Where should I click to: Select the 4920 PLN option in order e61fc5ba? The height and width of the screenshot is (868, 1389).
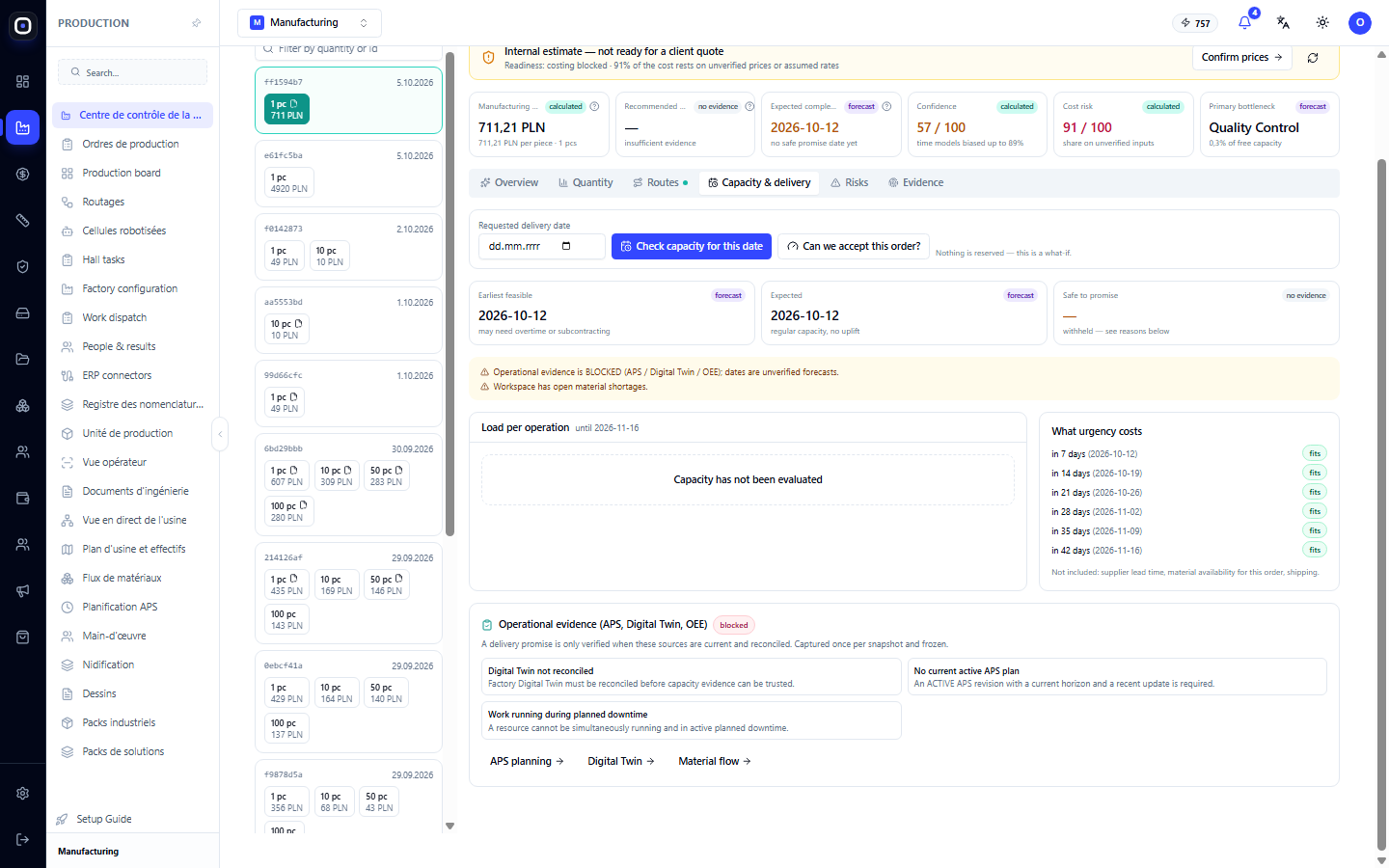point(289,183)
